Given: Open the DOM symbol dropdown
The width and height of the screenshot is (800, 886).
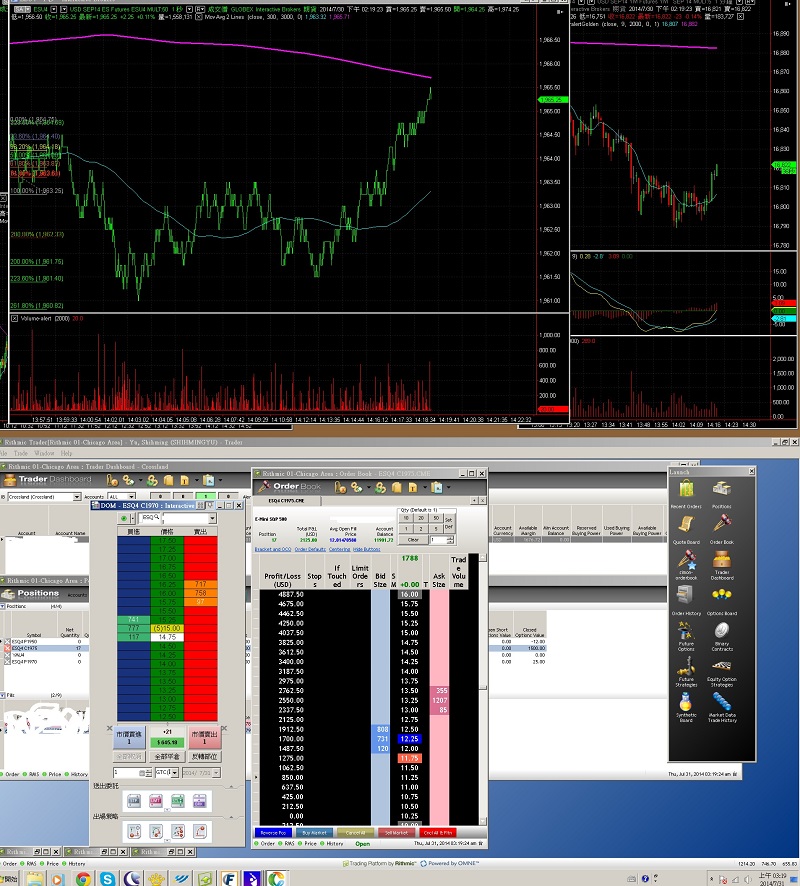Looking at the screenshot, I should coord(212,518).
